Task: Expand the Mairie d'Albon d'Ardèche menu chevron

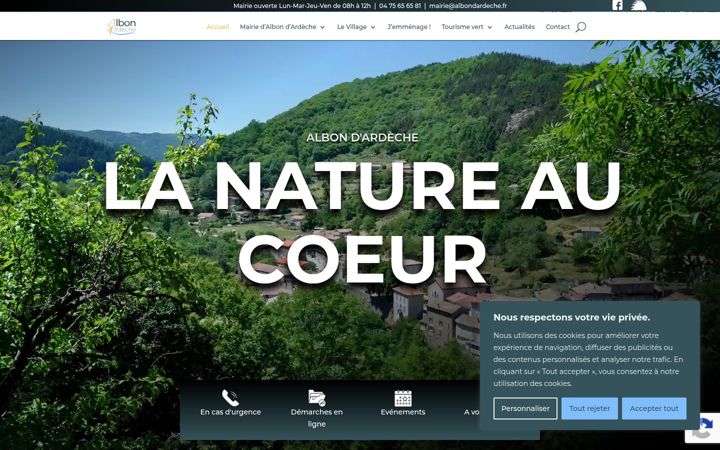Action: [x=322, y=28]
